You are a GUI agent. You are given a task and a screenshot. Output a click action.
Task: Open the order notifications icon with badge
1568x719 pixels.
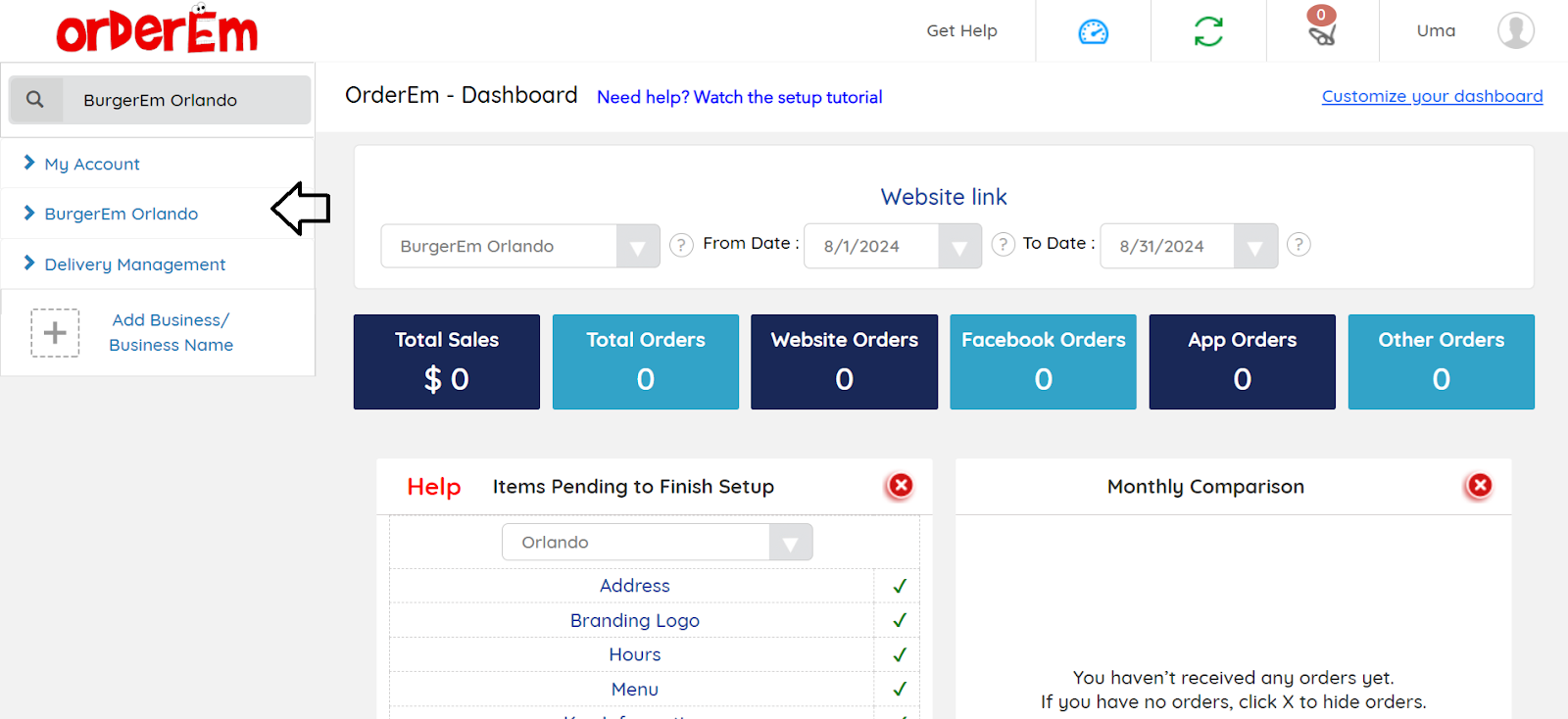pyautogui.click(x=1322, y=31)
